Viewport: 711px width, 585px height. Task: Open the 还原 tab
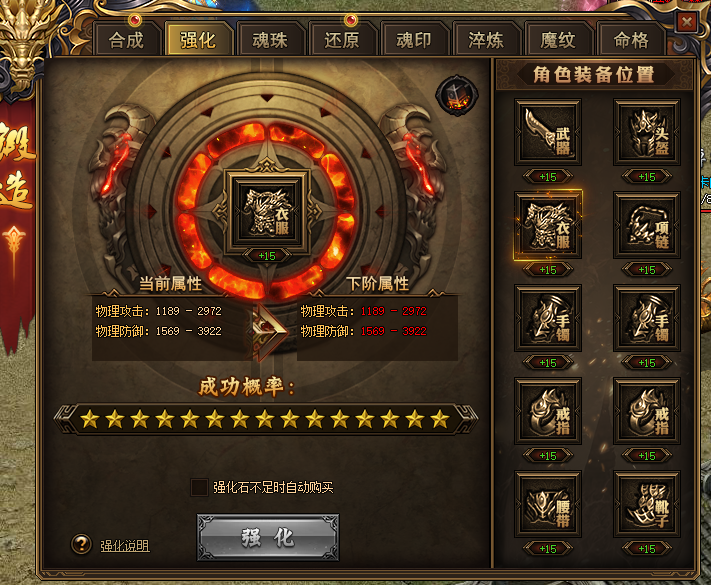tap(342, 40)
